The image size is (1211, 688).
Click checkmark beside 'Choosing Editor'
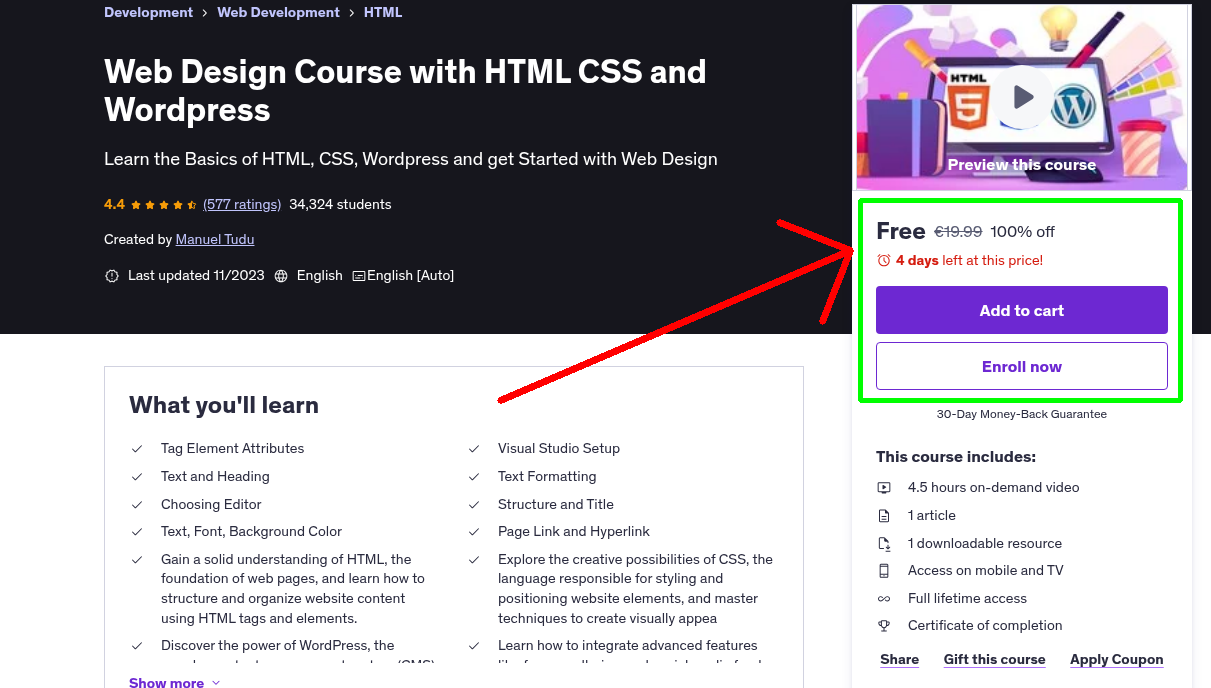point(137,505)
